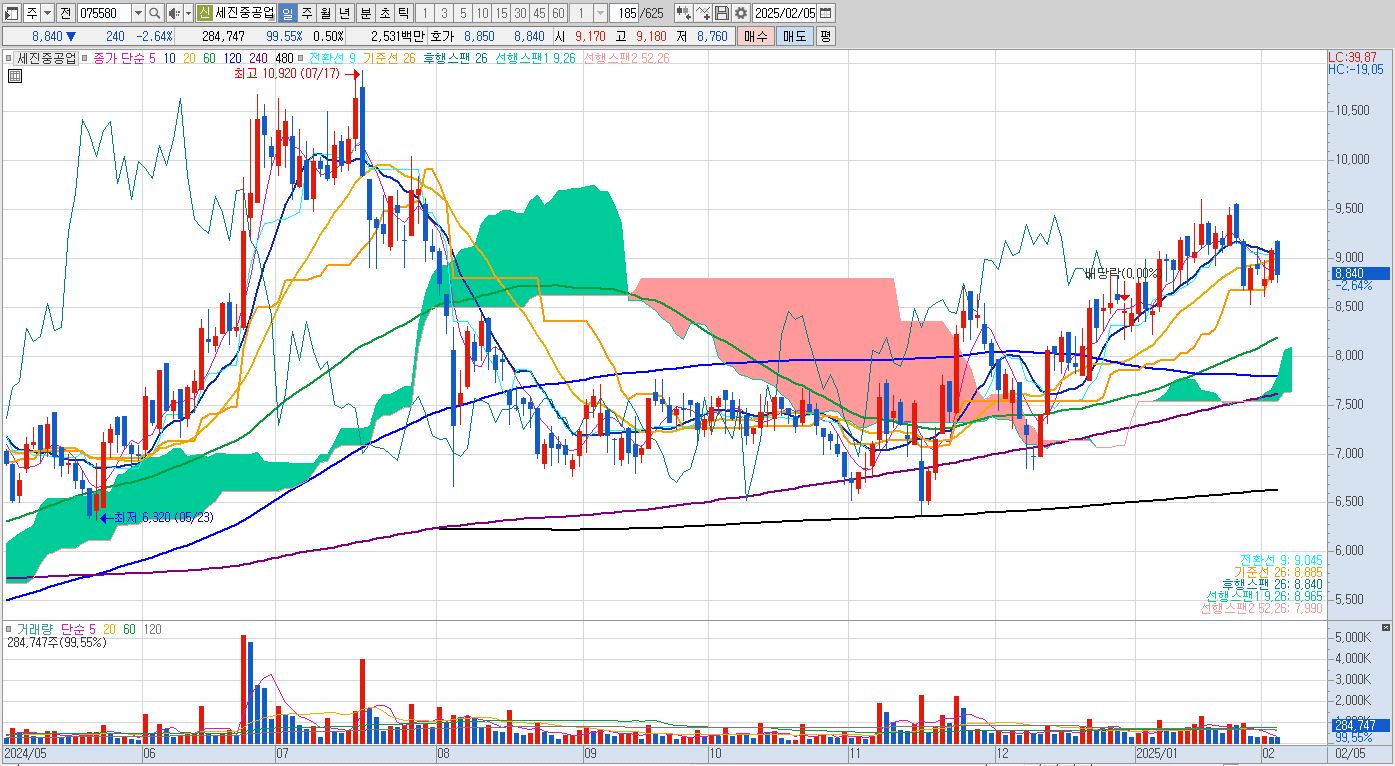Open the speaker sound icon

click(173, 13)
